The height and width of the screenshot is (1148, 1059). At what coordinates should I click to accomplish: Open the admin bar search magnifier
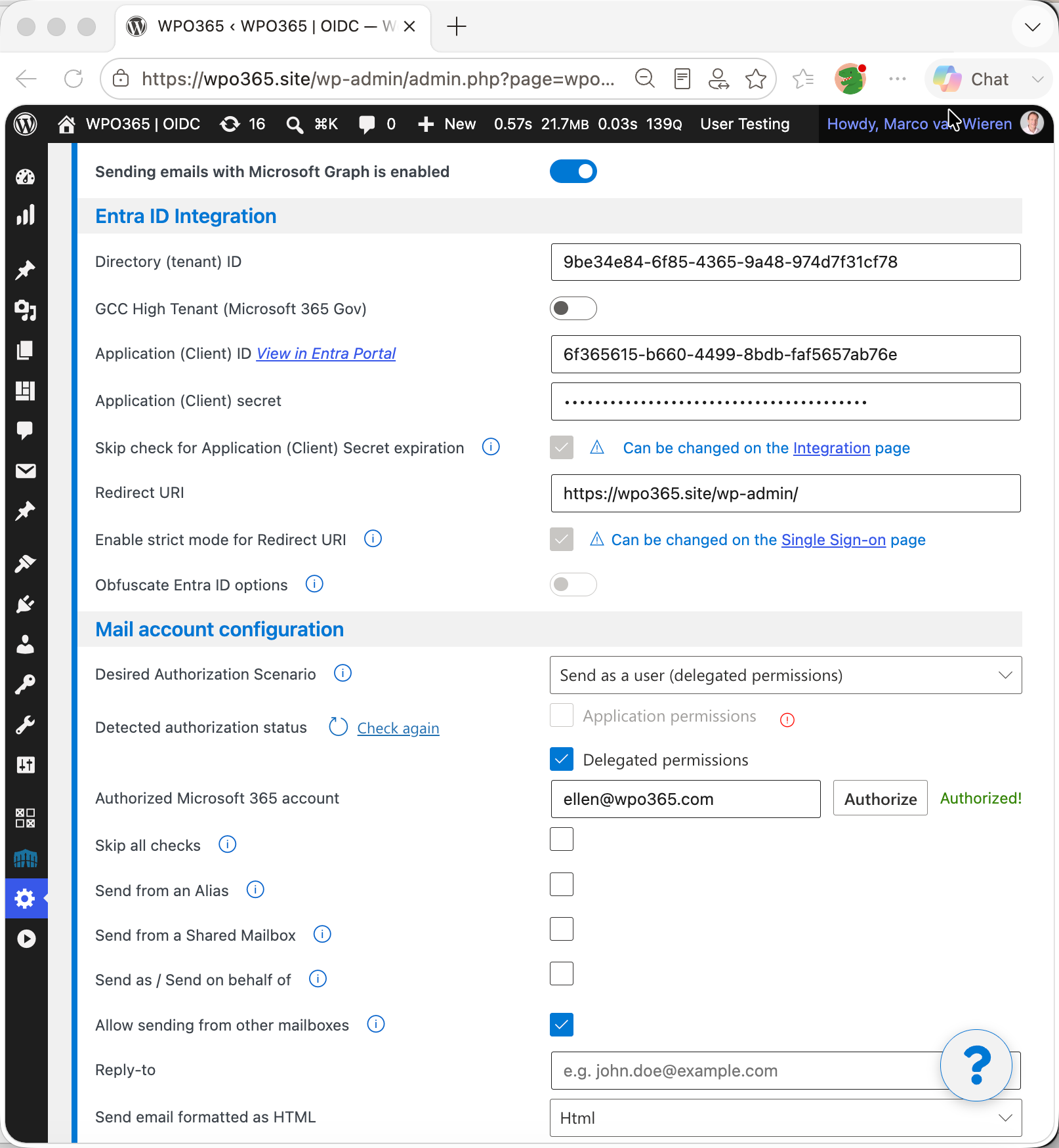pyautogui.click(x=295, y=124)
